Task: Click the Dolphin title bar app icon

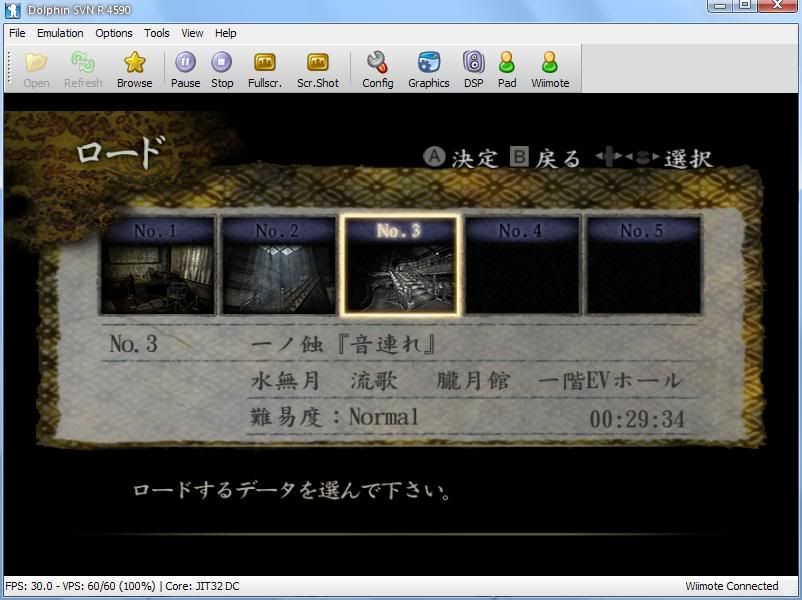Action: [13, 10]
